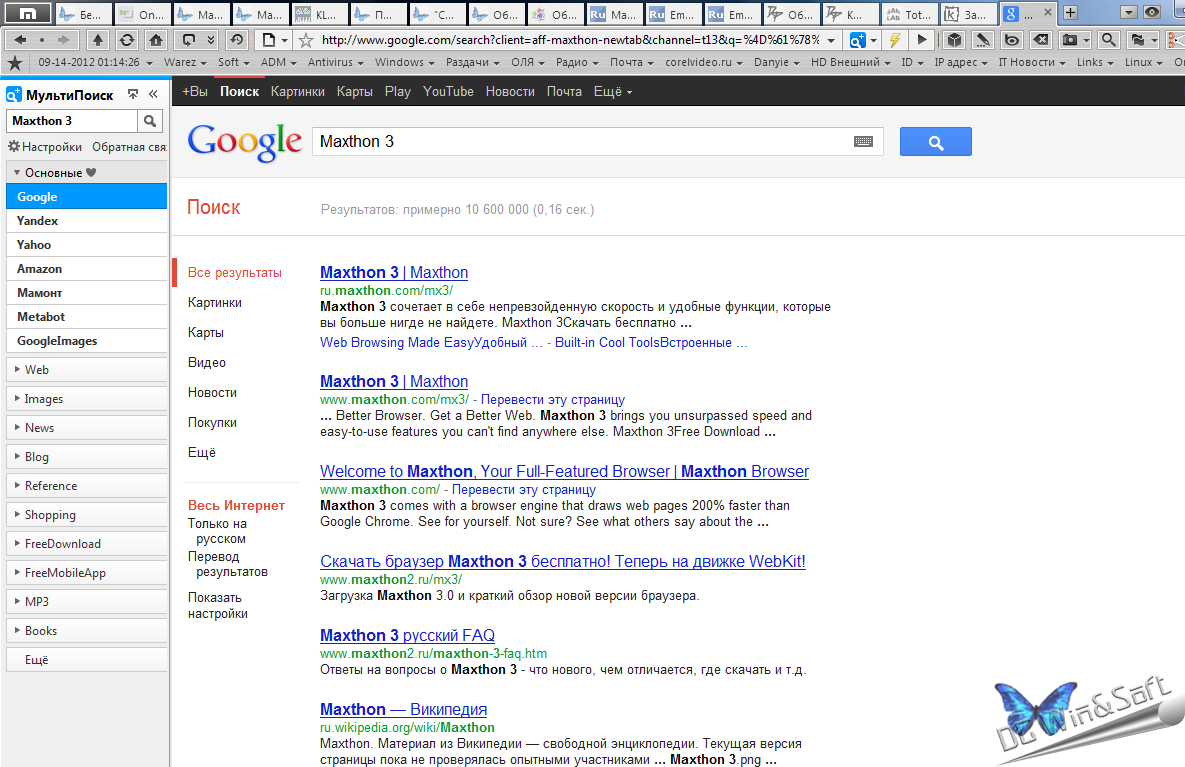
Task: Click the magnifier icon in the toolbar
Action: point(1108,40)
